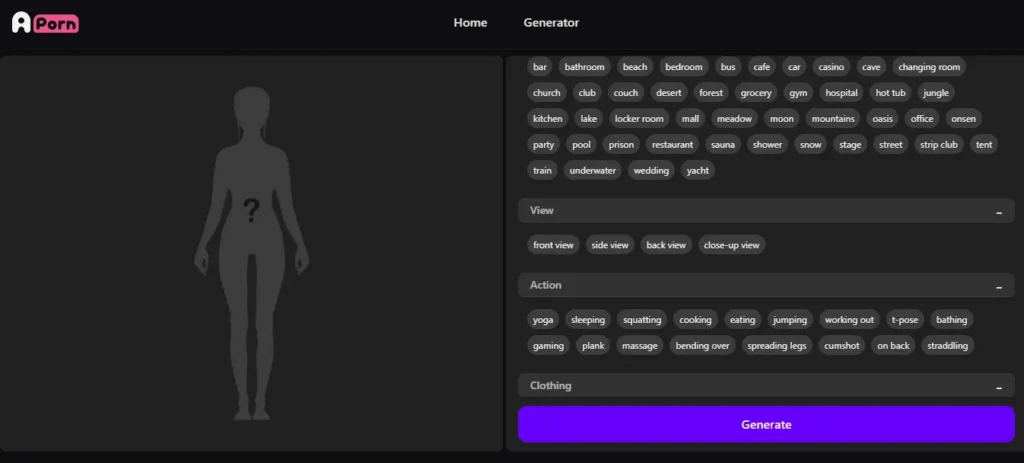The height and width of the screenshot is (463, 1024).
Task: Select the "church" tag
Action: pyautogui.click(x=547, y=93)
